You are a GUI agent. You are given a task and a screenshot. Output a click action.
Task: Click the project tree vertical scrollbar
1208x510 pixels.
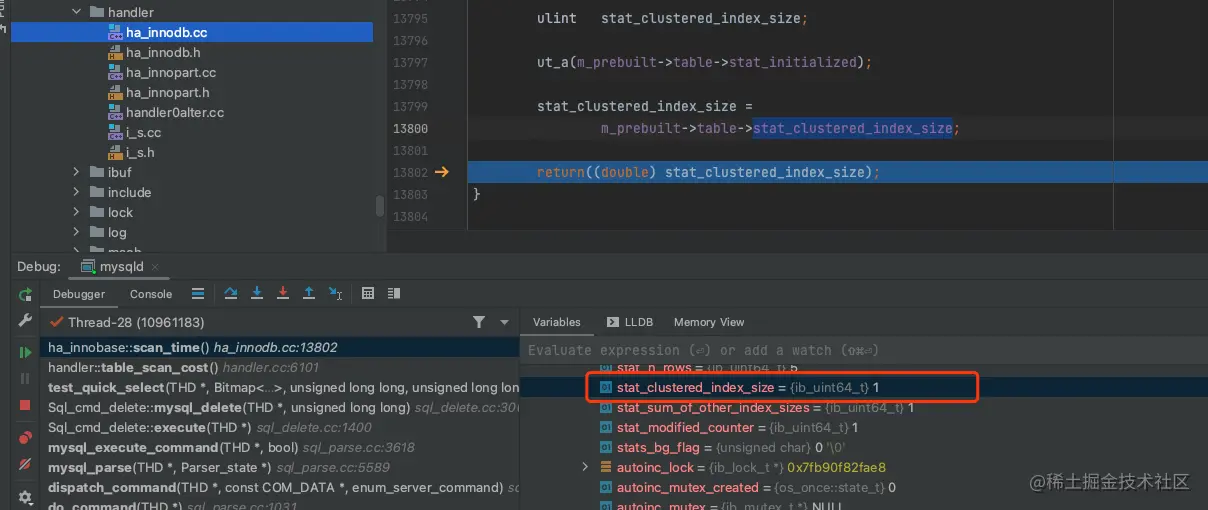(379, 206)
